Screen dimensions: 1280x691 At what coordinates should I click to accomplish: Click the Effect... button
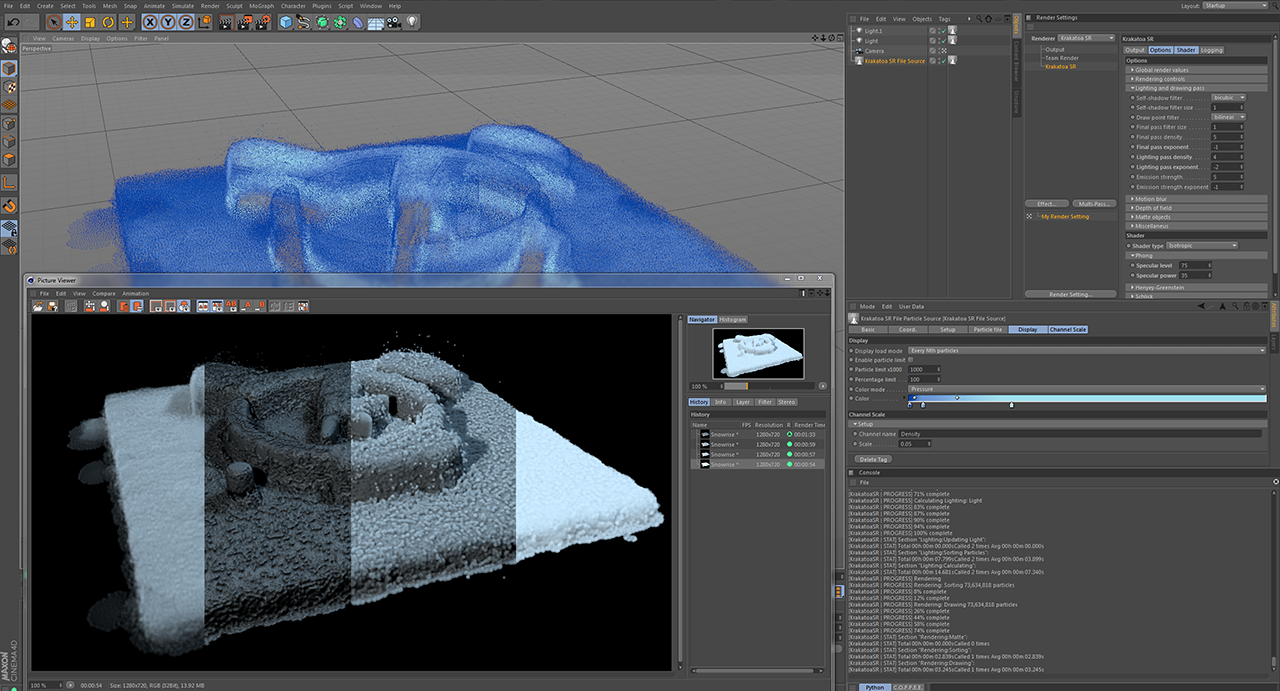pos(1047,204)
